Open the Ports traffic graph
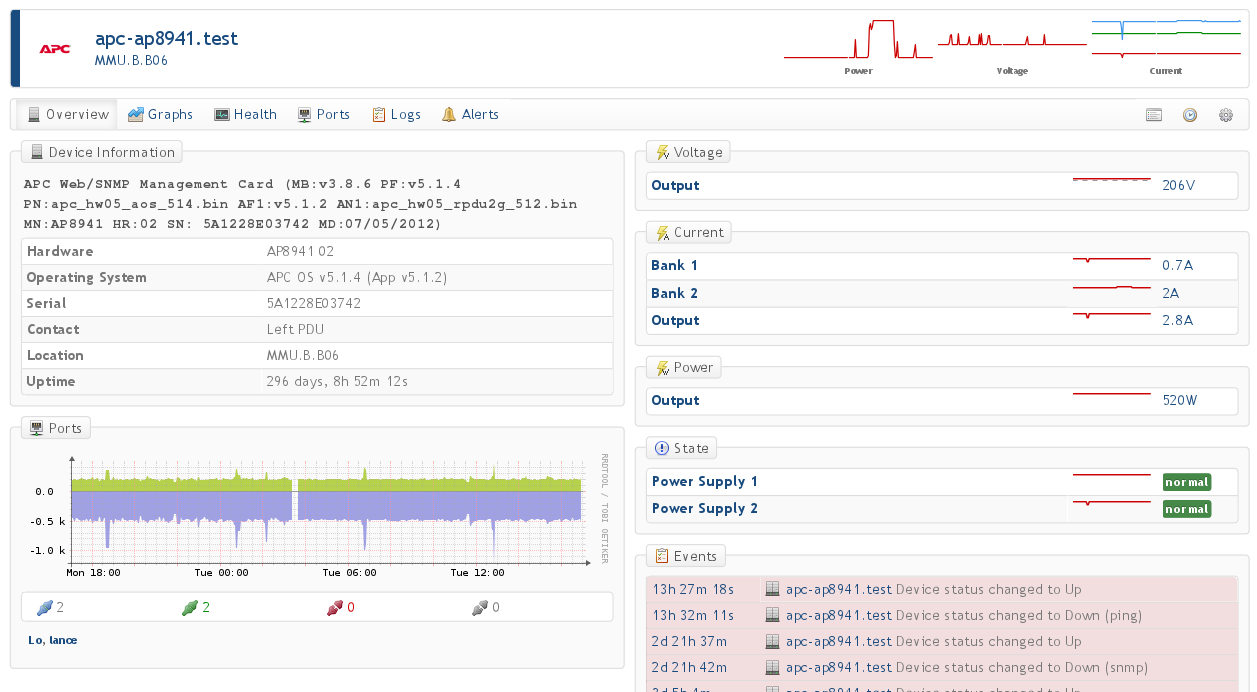The height and width of the screenshot is (692, 1257). 317,515
